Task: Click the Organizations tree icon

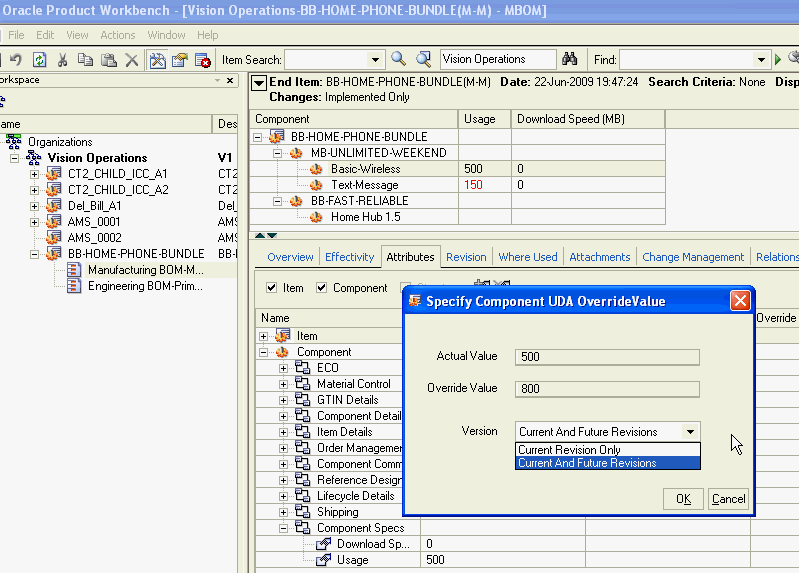Action: [14, 141]
